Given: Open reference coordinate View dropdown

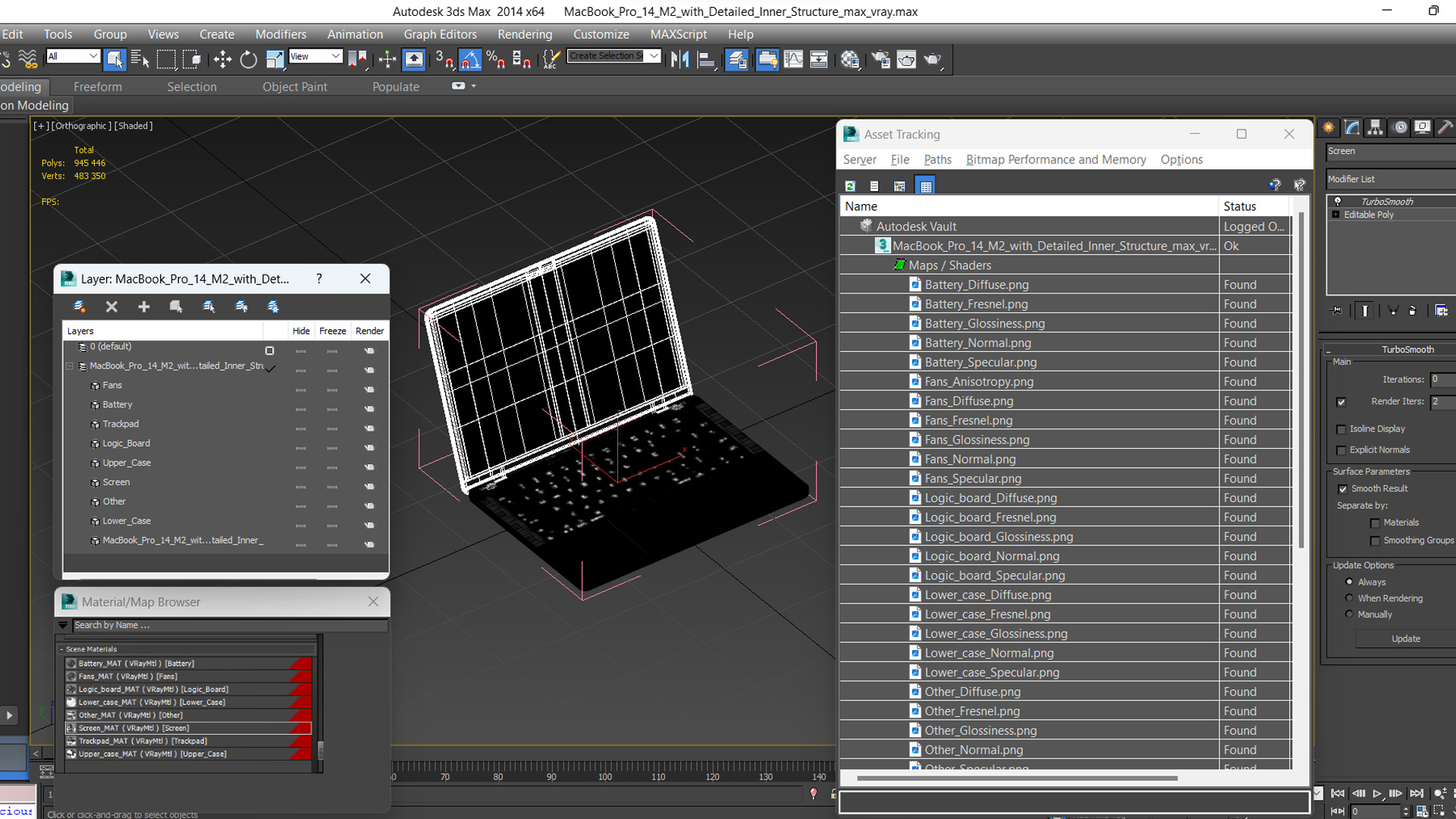Looking at the screenshot, I should [315, 56].
